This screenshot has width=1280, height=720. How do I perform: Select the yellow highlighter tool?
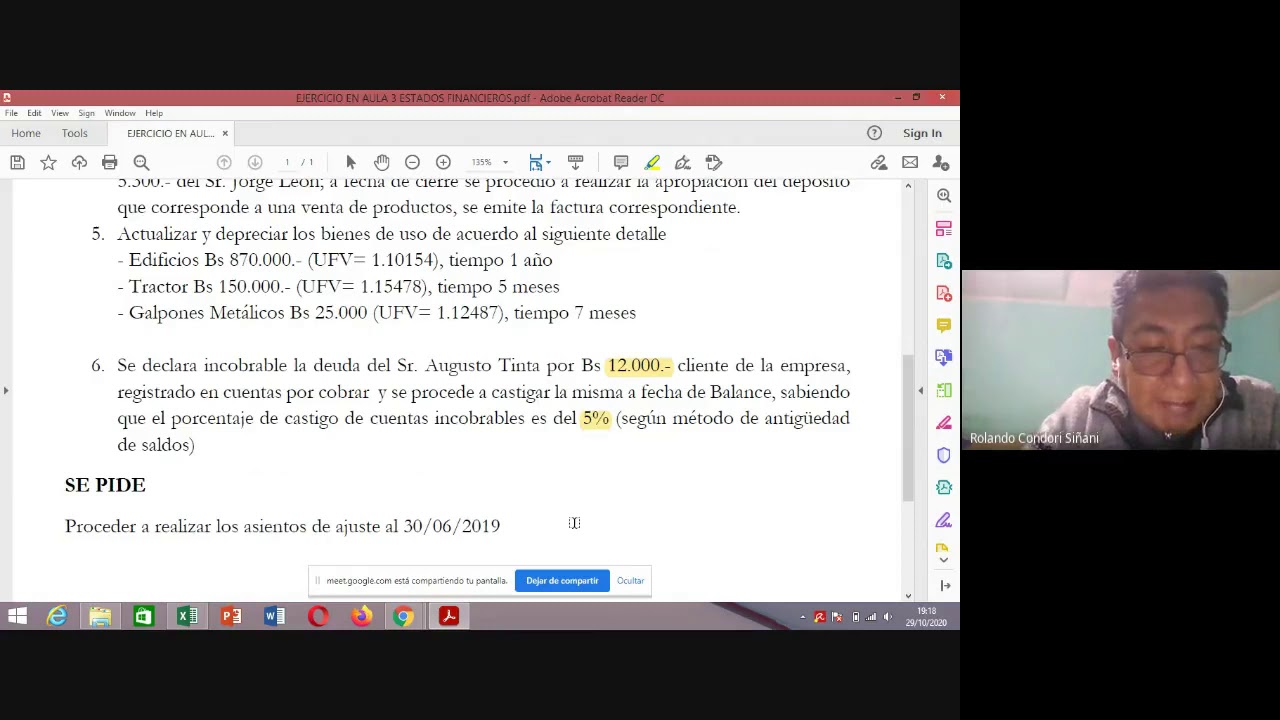pos(652,162)
